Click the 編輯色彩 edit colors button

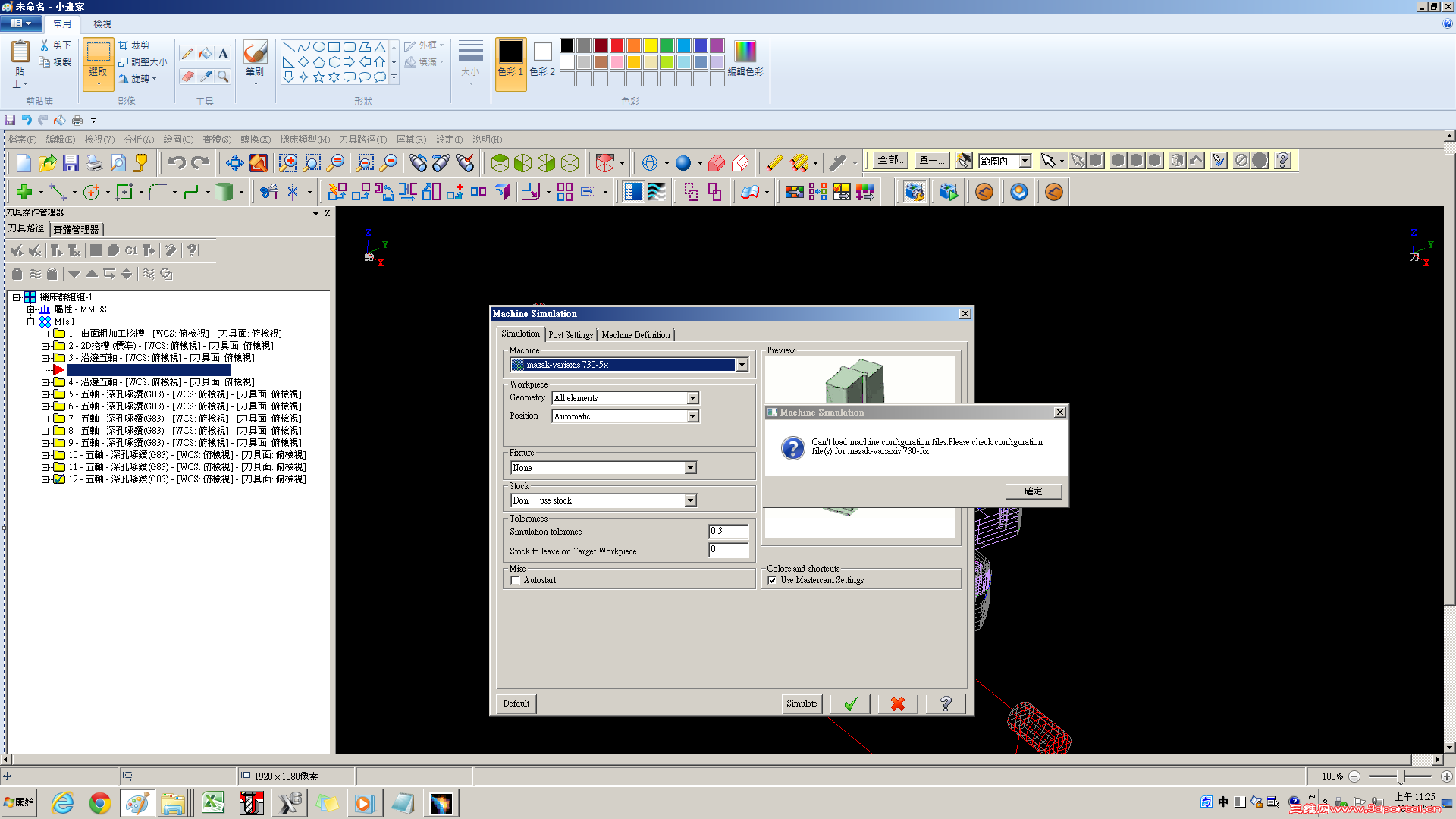(x=745, y=58)
